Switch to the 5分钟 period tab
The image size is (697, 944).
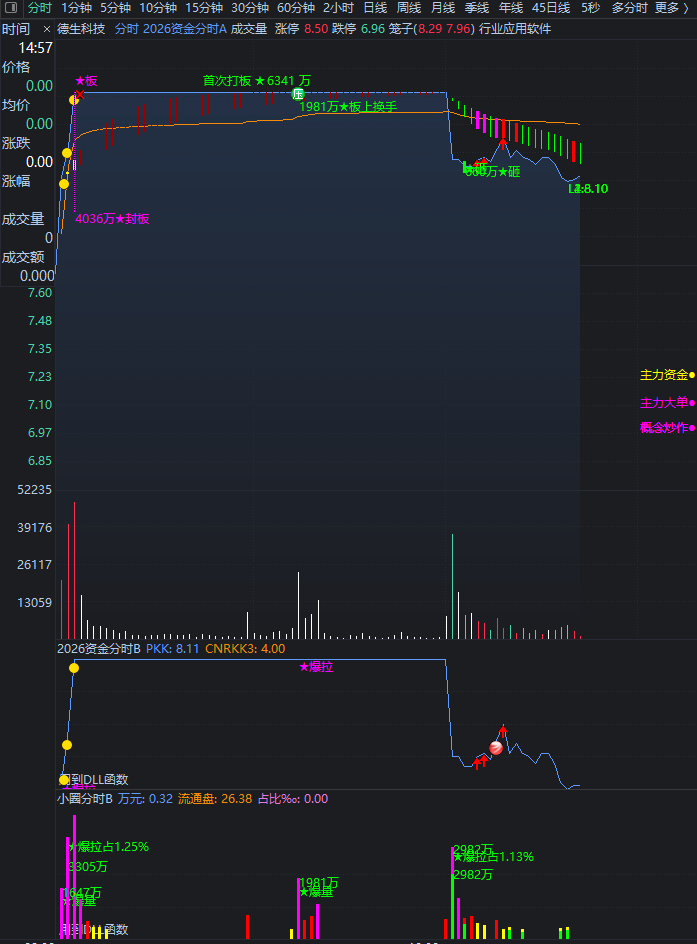(116, 8)
